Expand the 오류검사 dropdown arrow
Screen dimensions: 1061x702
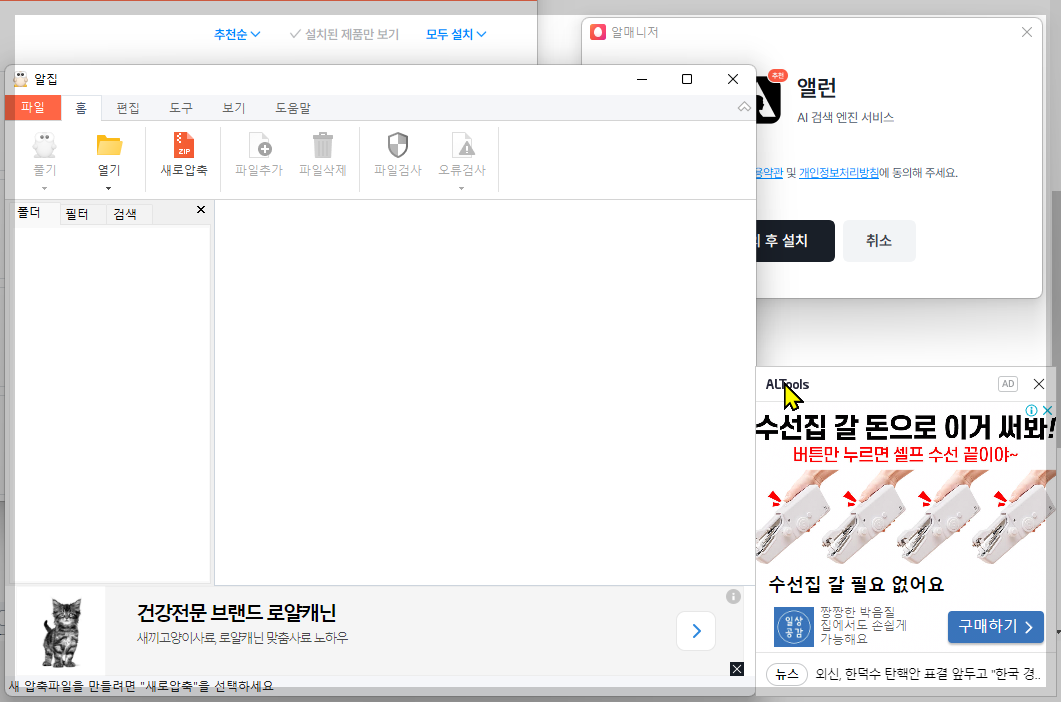(461, 189)
